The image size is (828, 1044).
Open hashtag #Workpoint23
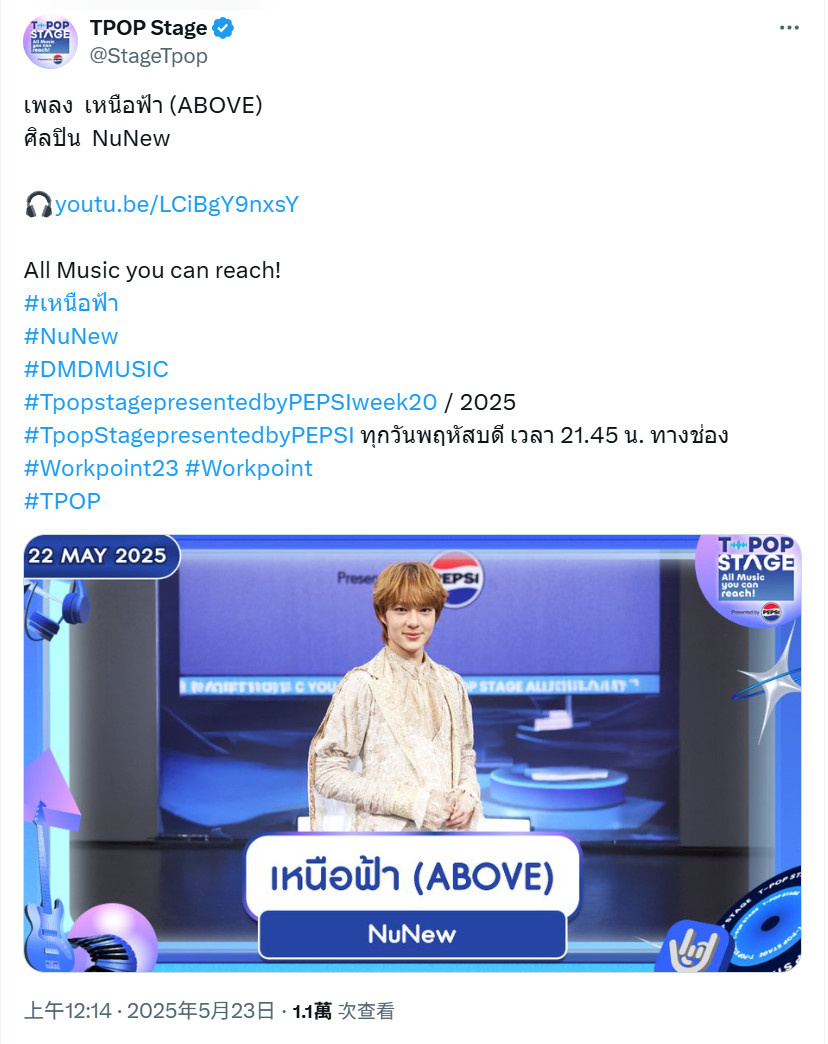click(101, 468)
